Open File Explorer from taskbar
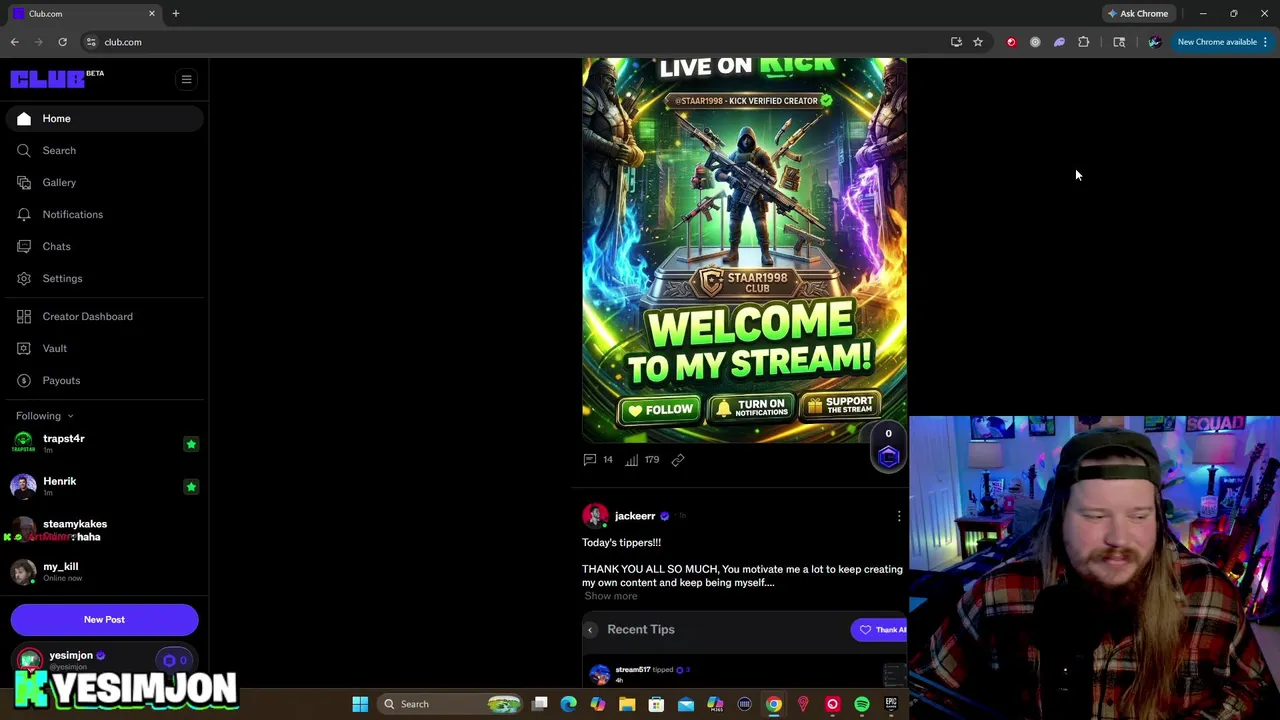1280x720 pixels. point(627,704)
